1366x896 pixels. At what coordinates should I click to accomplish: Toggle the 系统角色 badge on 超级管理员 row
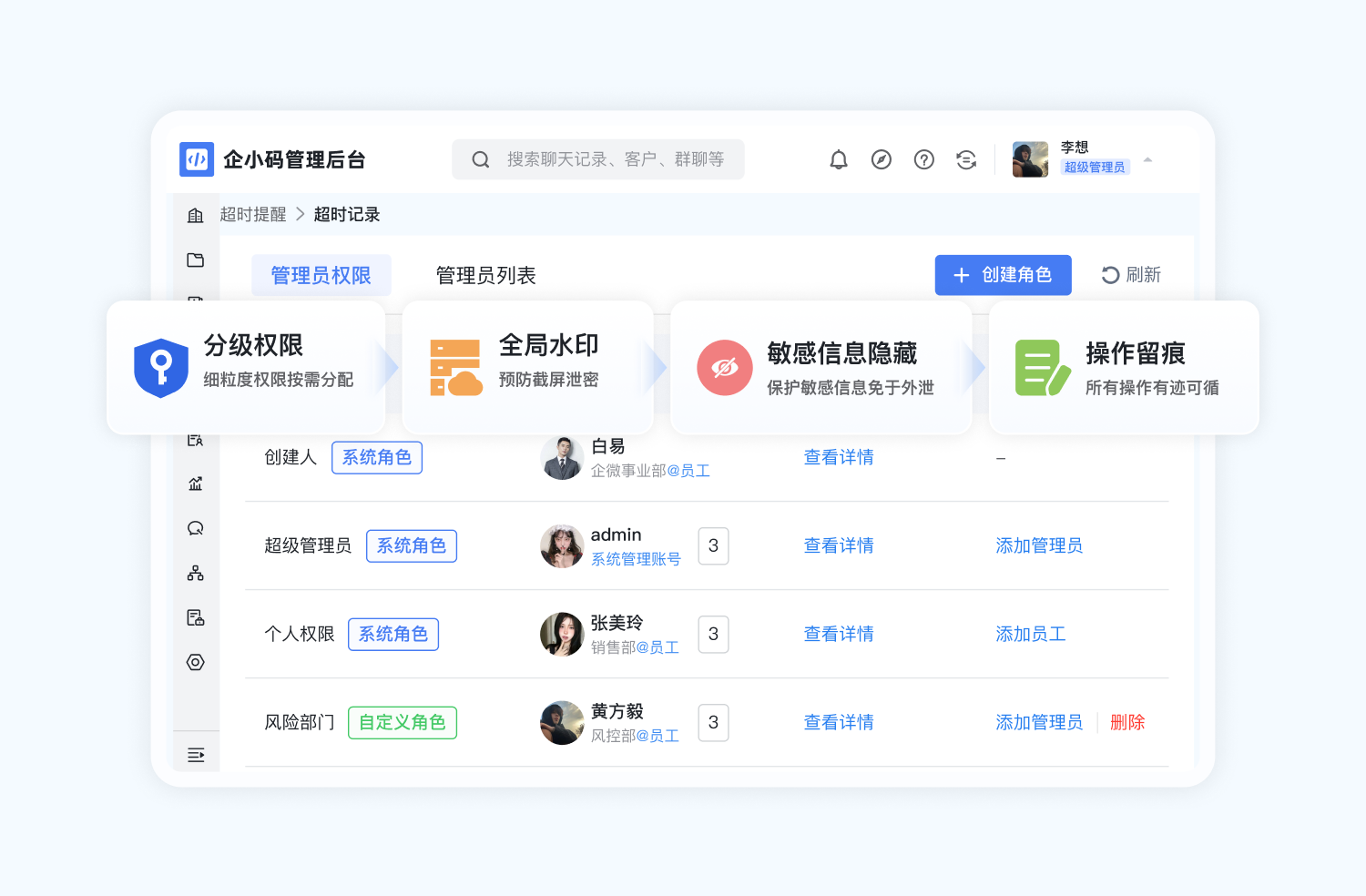point(411,545)
